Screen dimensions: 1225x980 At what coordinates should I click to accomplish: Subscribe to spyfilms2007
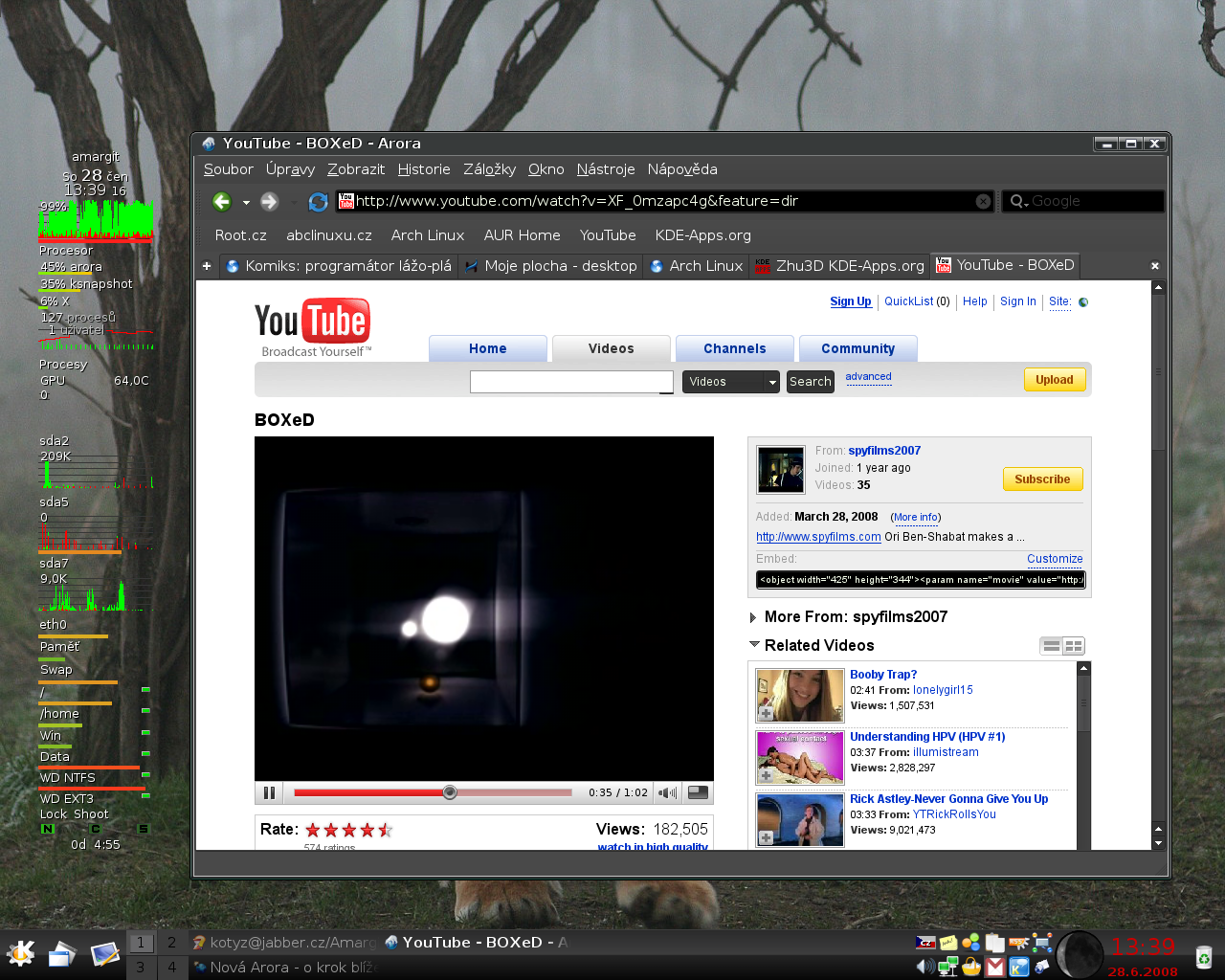pyautogui.click(x=1042, y=479)
